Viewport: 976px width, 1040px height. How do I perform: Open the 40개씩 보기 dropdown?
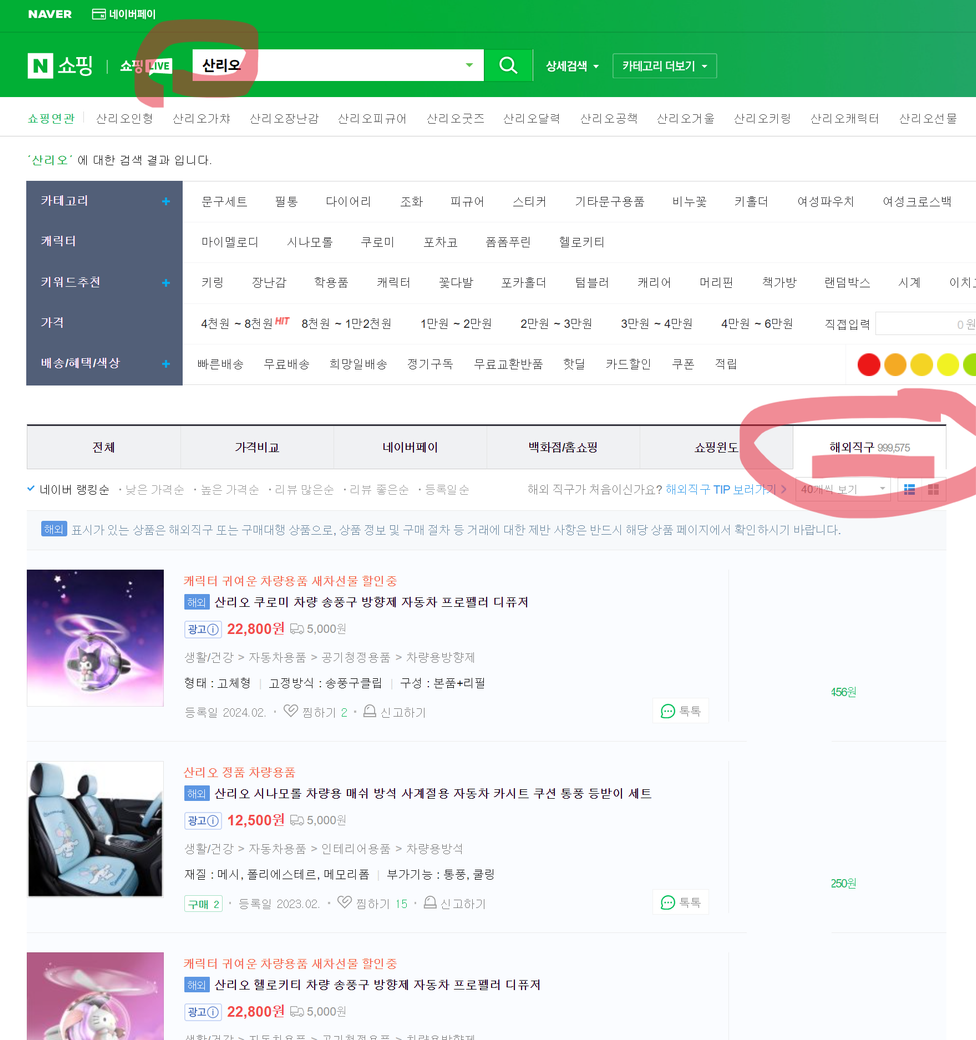click(844, 490)
